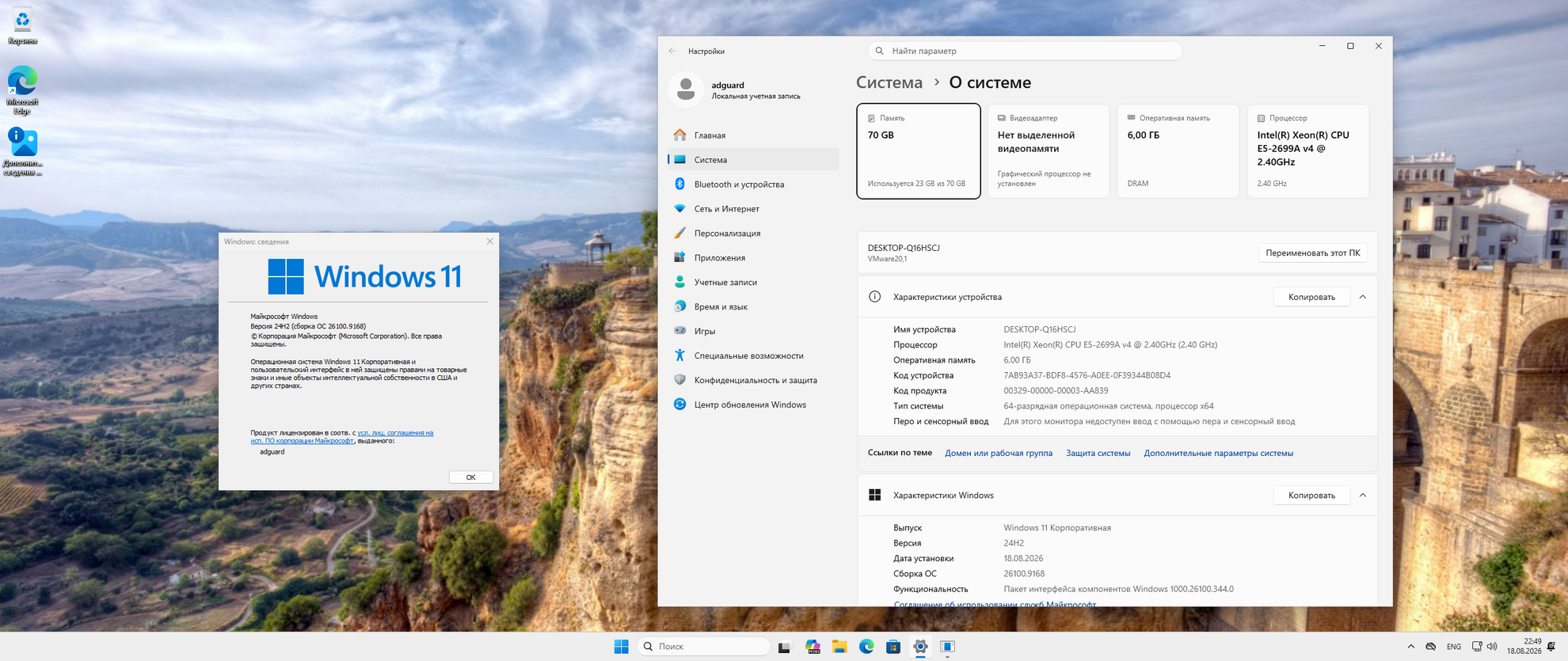Open Task View on the taskbar
Image resolution: width=1568 pixels, height=661 pixels.
pos(784,647)
